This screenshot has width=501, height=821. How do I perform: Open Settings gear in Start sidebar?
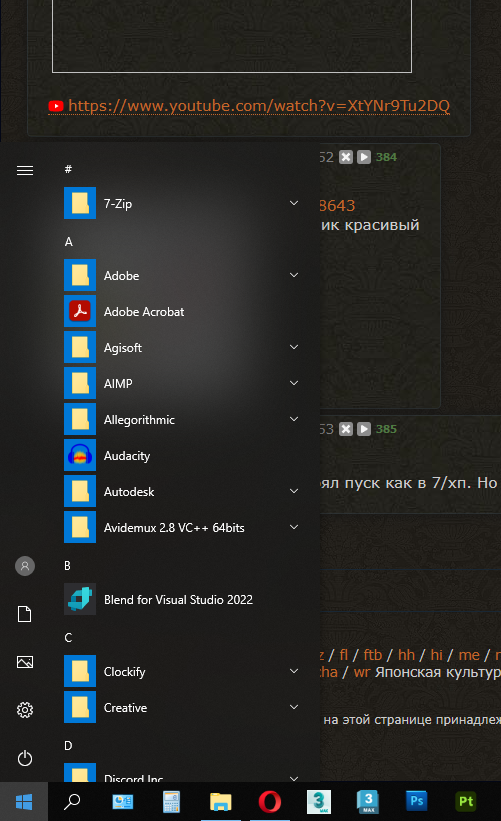[25, 710]
